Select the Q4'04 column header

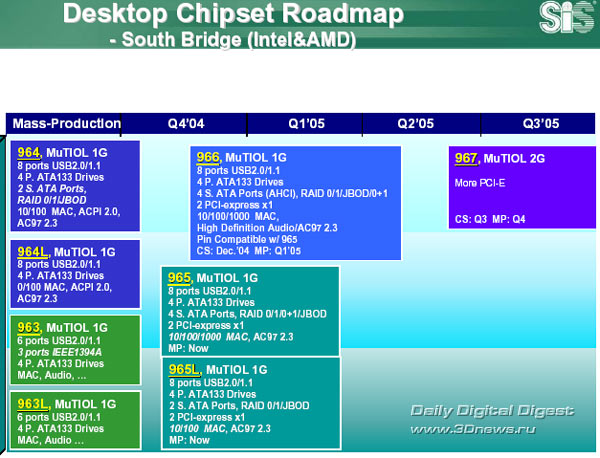click(186, 124)
